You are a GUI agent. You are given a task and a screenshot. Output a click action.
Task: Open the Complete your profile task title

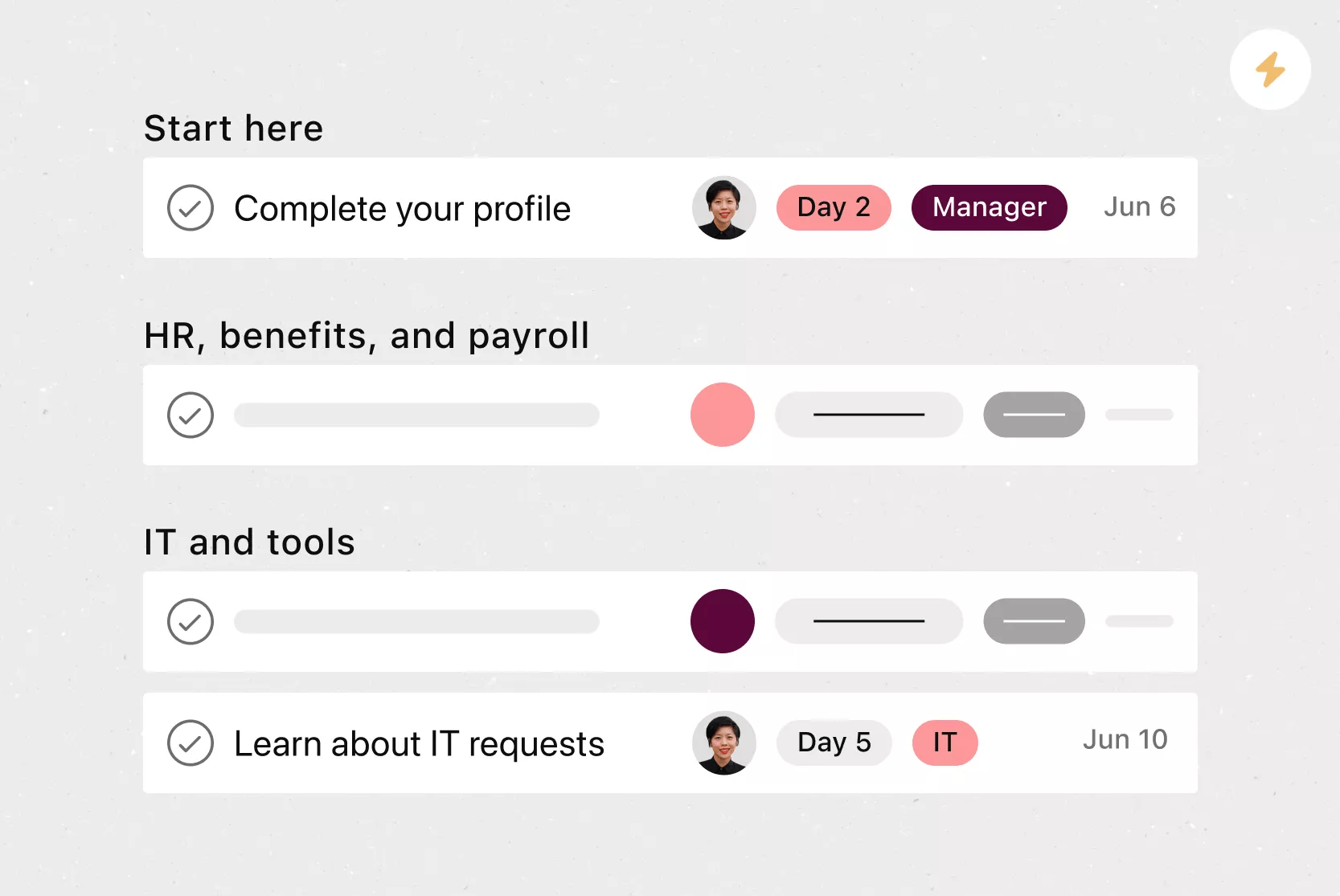pyautogui.click(x=402, y=209)
